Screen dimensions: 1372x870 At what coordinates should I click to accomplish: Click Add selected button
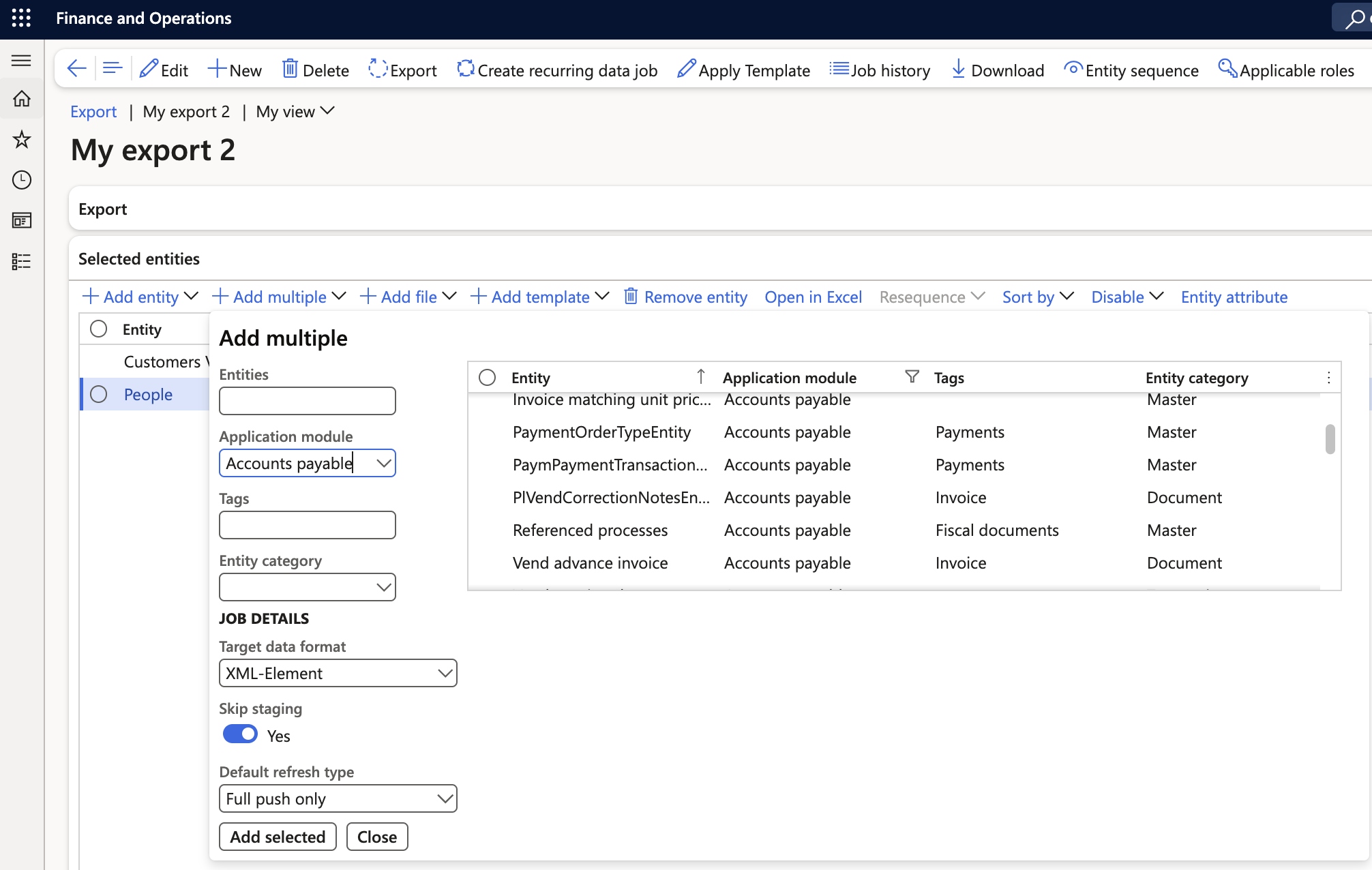(278, 837)
